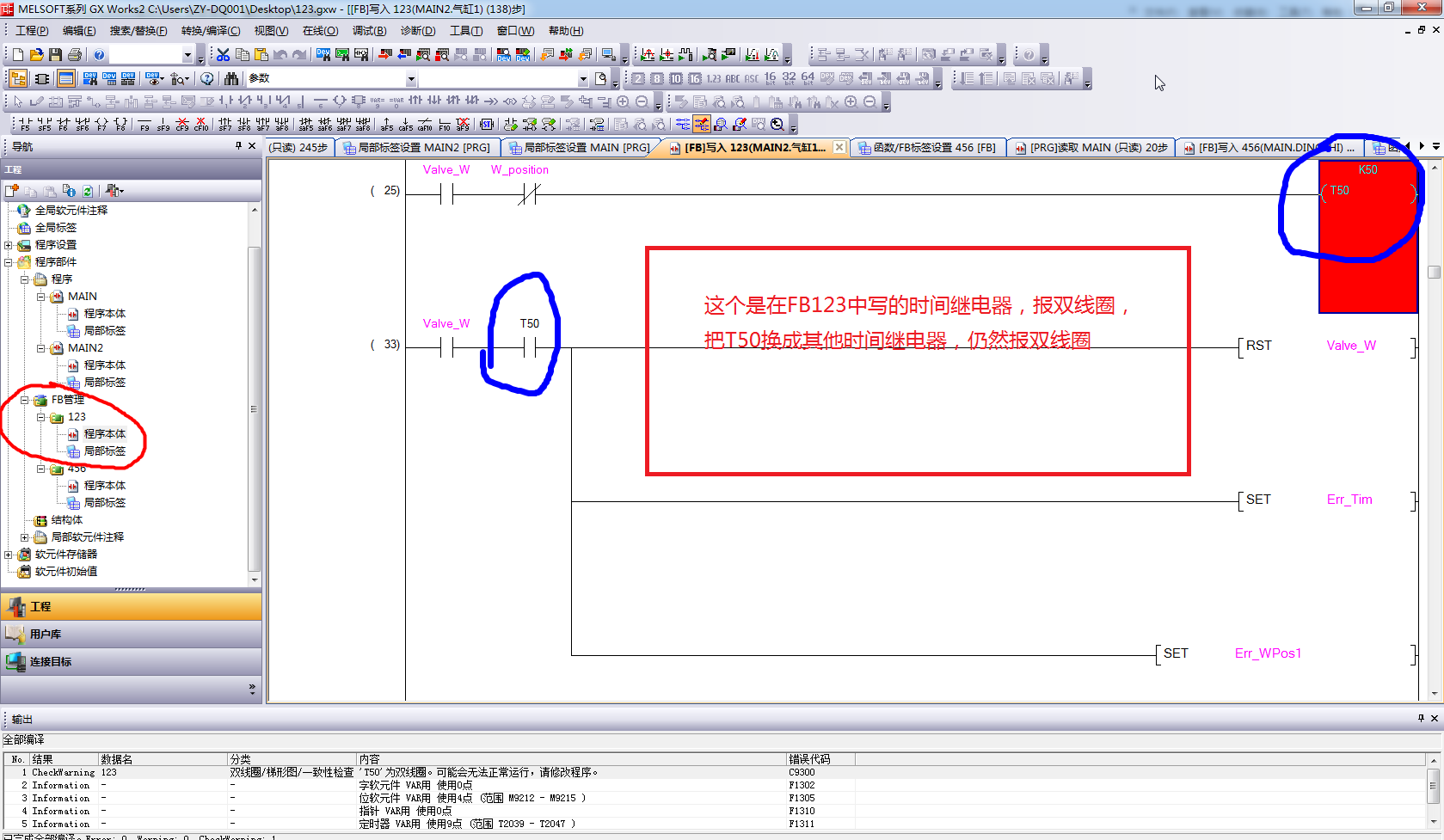The image size is (1444, 840).
Task: Insert open contact using F5 icon
Action: tap(24, 125)
